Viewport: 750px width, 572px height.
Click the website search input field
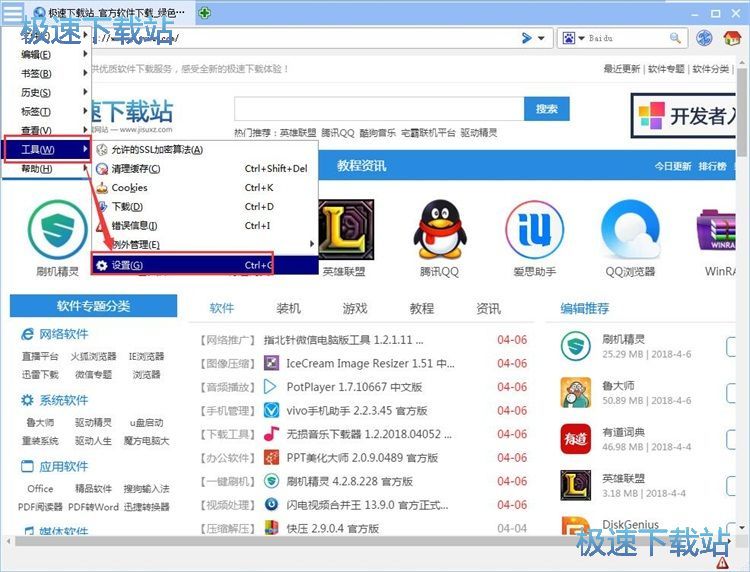click(x=379, y=109)
